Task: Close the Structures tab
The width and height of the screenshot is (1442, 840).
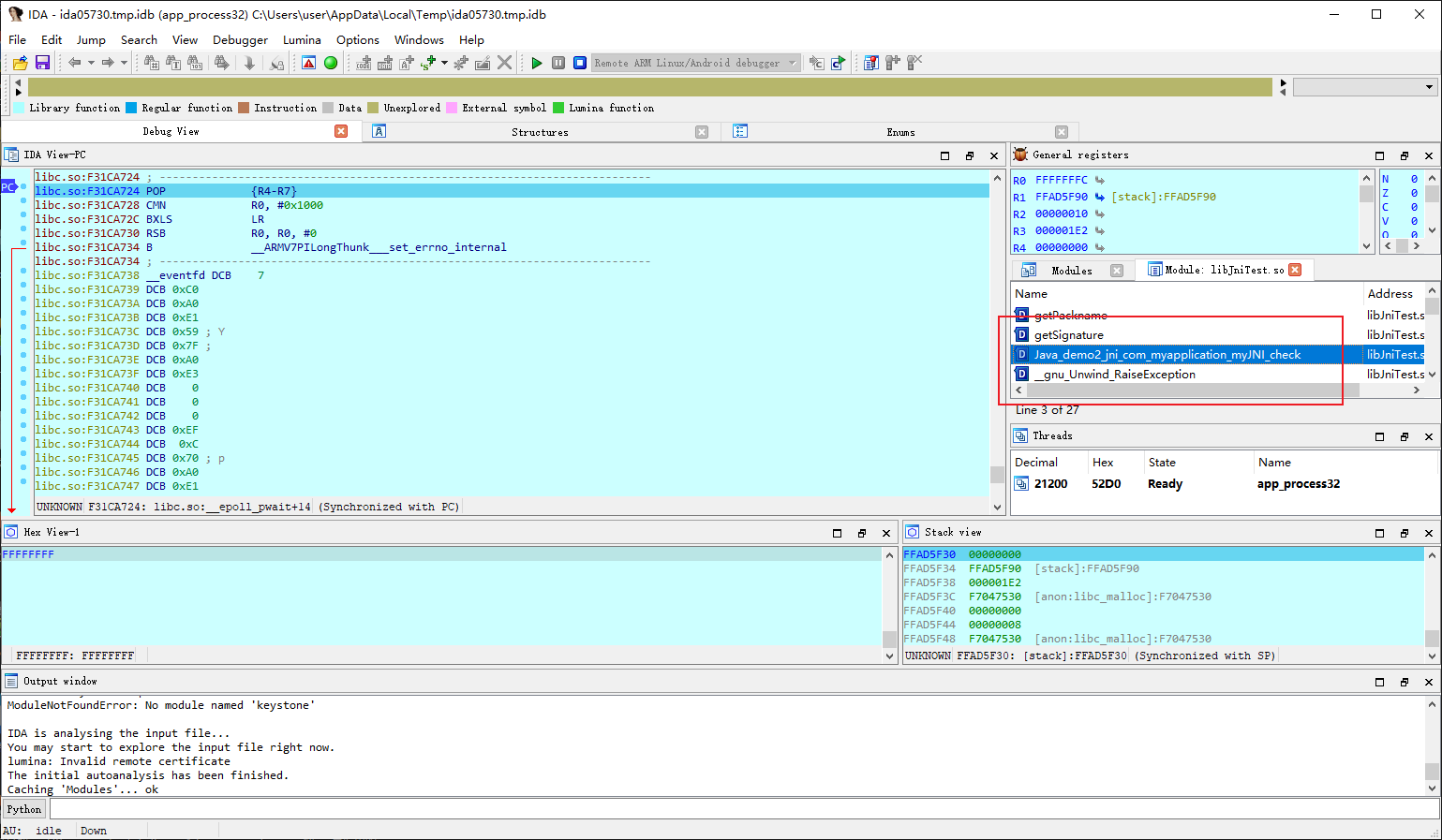Action: click(702, 132)
